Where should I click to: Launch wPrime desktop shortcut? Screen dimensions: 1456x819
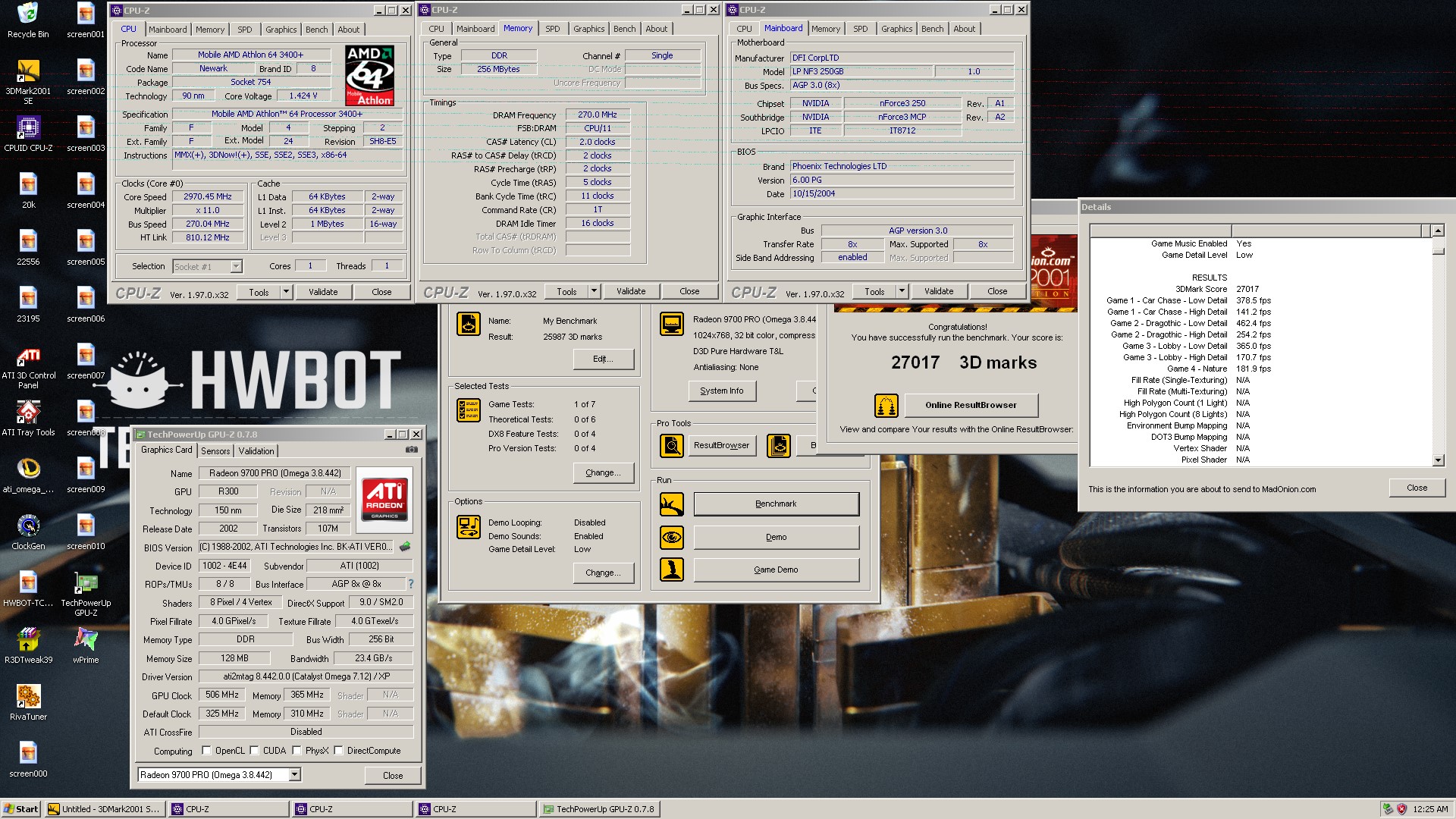(x=86, y=646)
